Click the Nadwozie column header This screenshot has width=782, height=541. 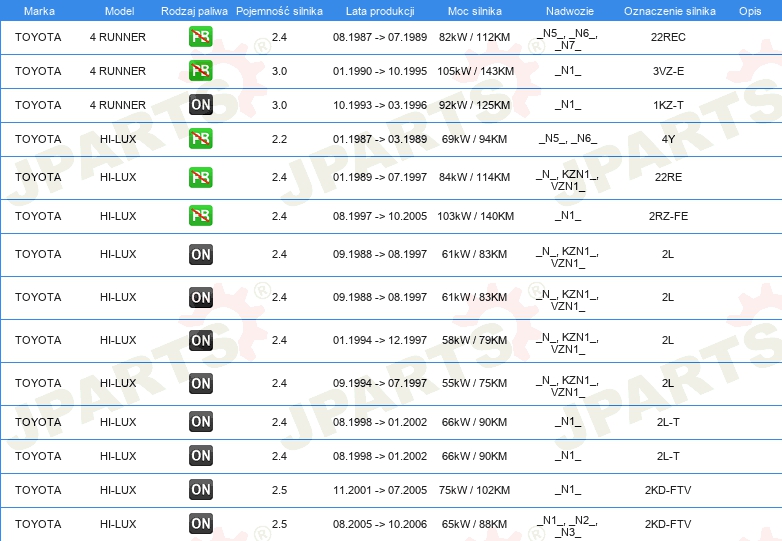click(570, 11)
